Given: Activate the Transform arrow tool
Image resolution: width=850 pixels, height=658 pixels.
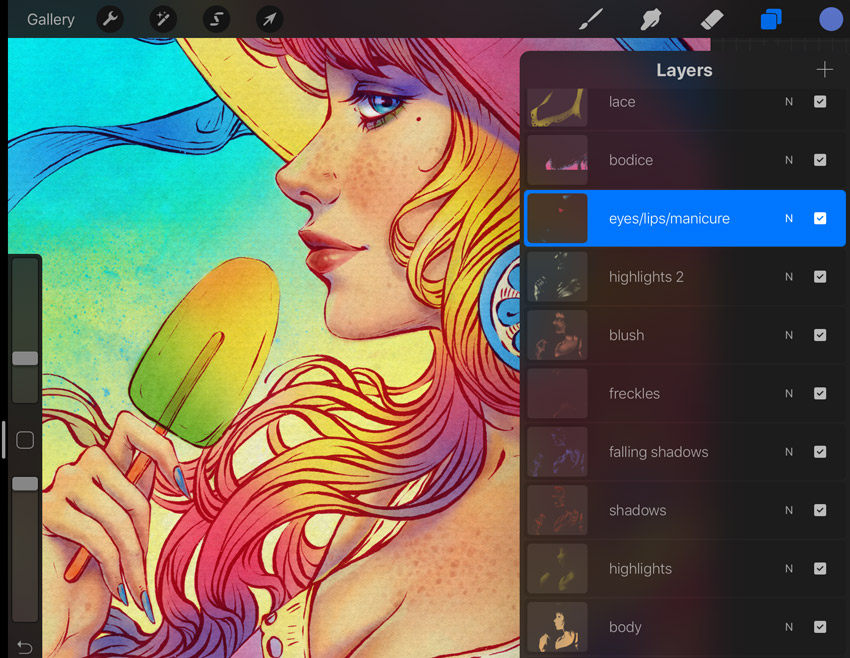Looking at the screenshot, I should pos(269,20).
